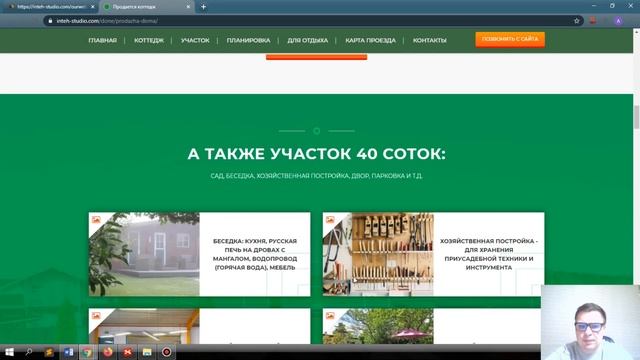Open the КОНТАКТЫ menu item

tap(429, 40)
